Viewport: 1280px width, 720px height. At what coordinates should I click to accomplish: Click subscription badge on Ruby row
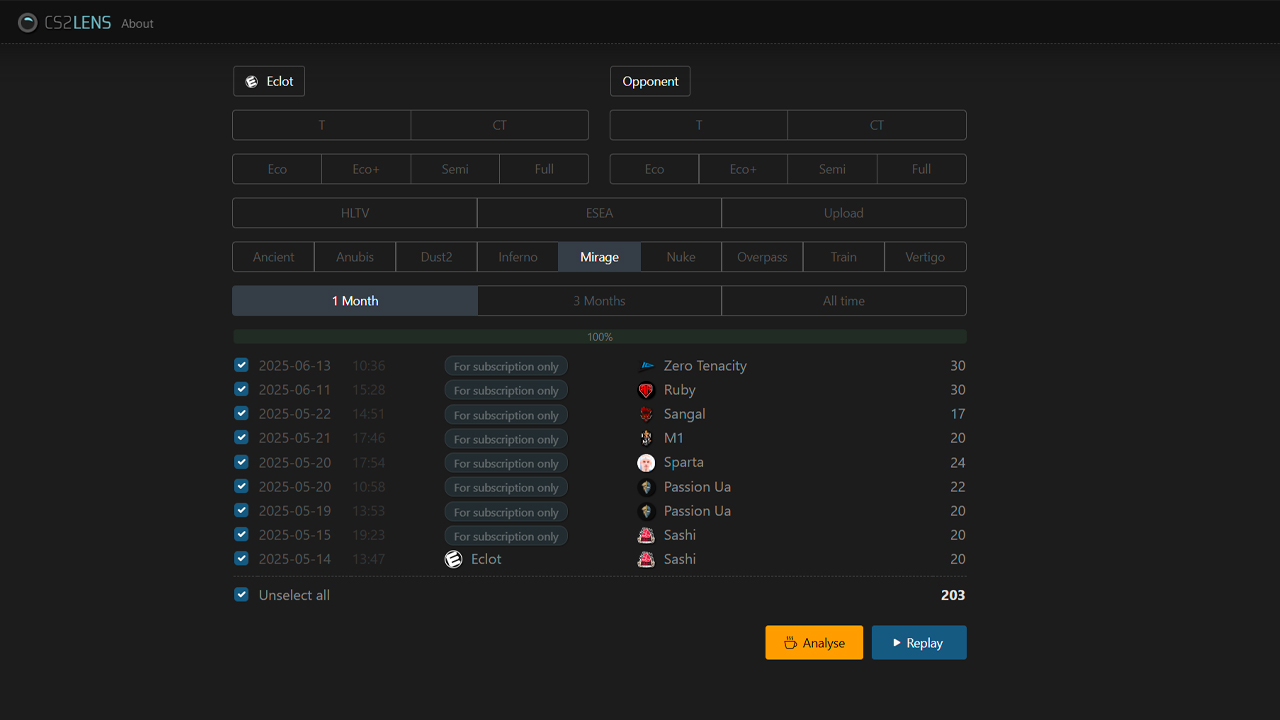coord(506,390)
